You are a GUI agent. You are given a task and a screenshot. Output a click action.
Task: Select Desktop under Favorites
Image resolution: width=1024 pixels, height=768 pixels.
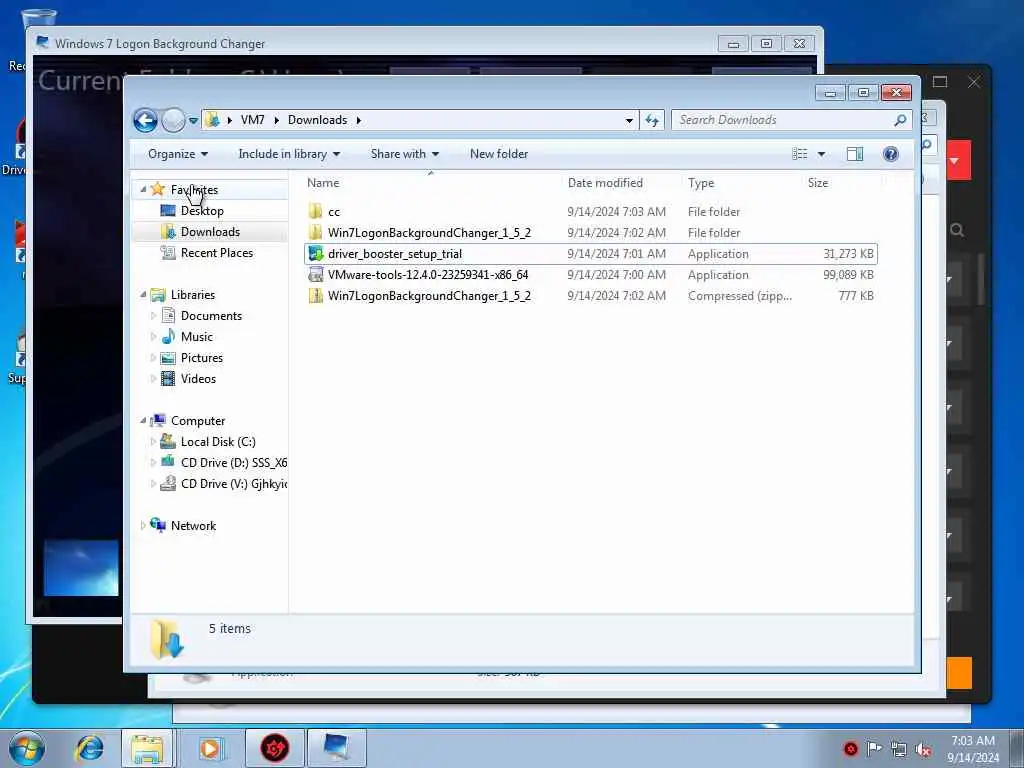coord(202,211)
